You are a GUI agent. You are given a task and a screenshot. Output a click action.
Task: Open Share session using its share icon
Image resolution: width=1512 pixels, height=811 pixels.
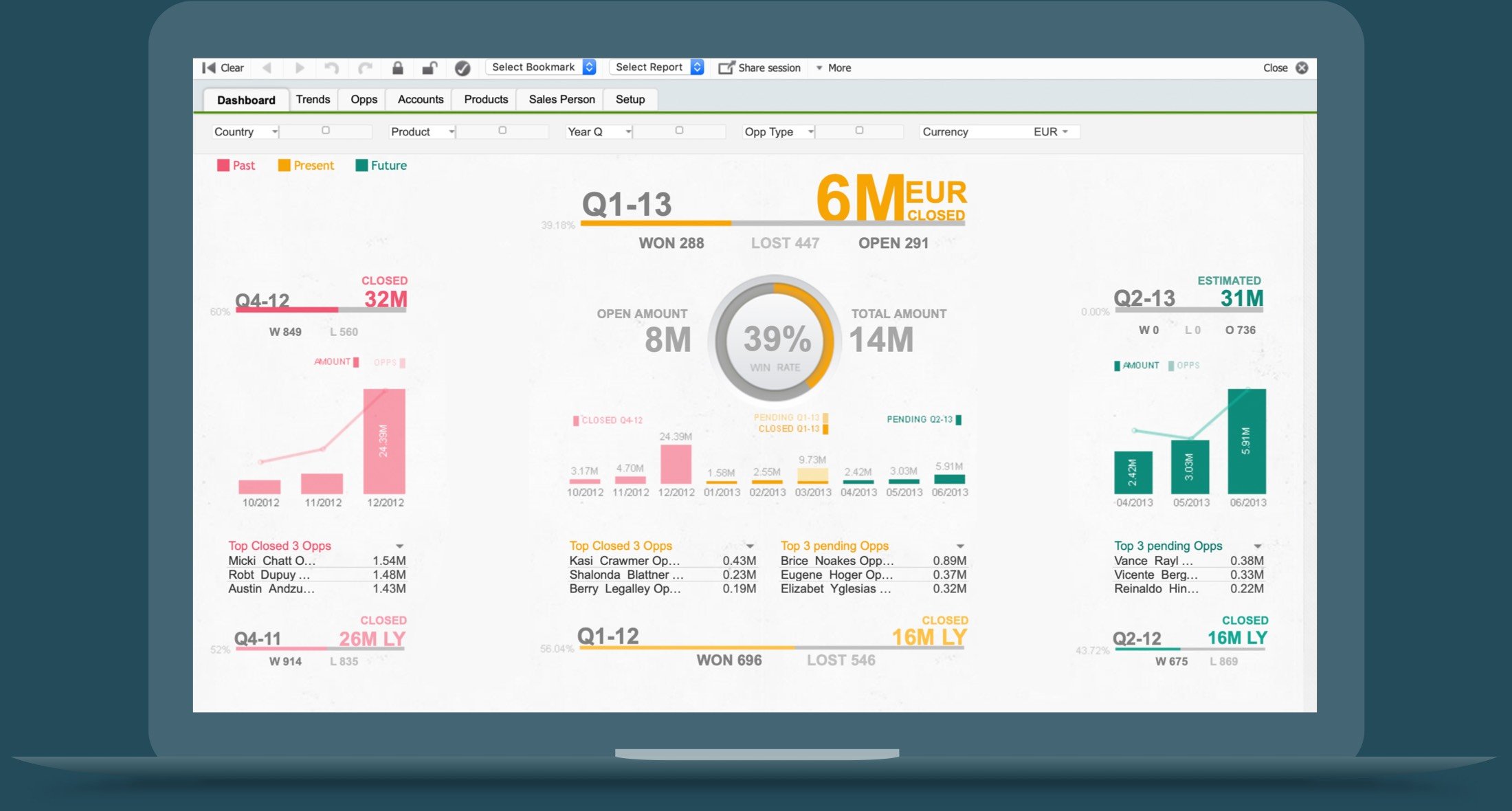coord(726,67)
